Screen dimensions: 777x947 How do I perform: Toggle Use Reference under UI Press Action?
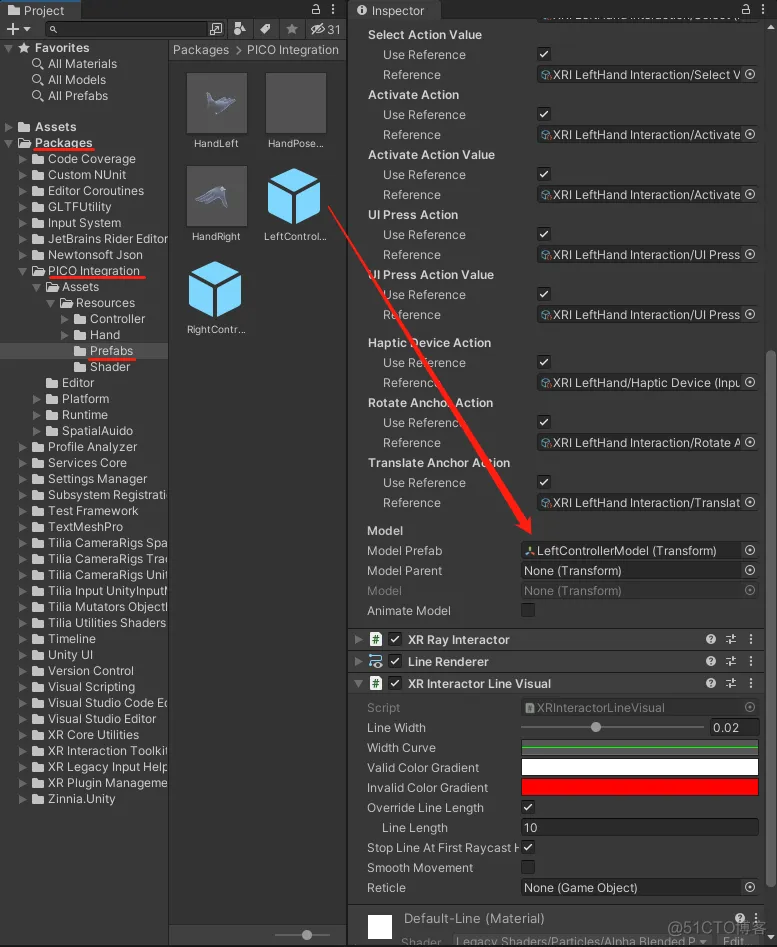pyautogui.click(x=544, y=234)
